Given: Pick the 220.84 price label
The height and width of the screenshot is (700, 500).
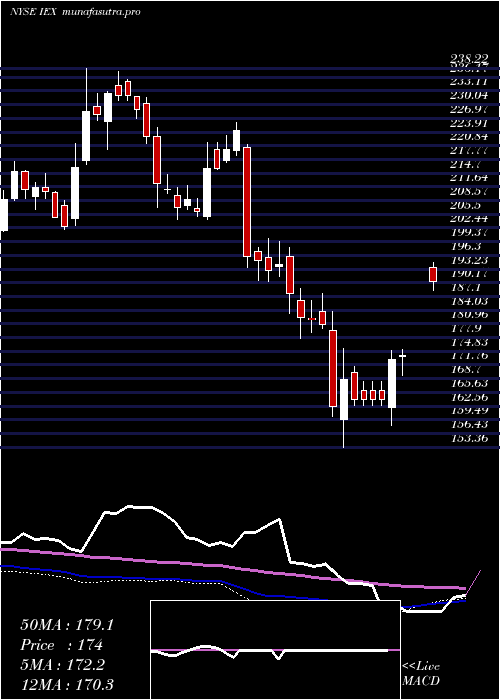Looking at the screenshot, I should pos(469,137).
